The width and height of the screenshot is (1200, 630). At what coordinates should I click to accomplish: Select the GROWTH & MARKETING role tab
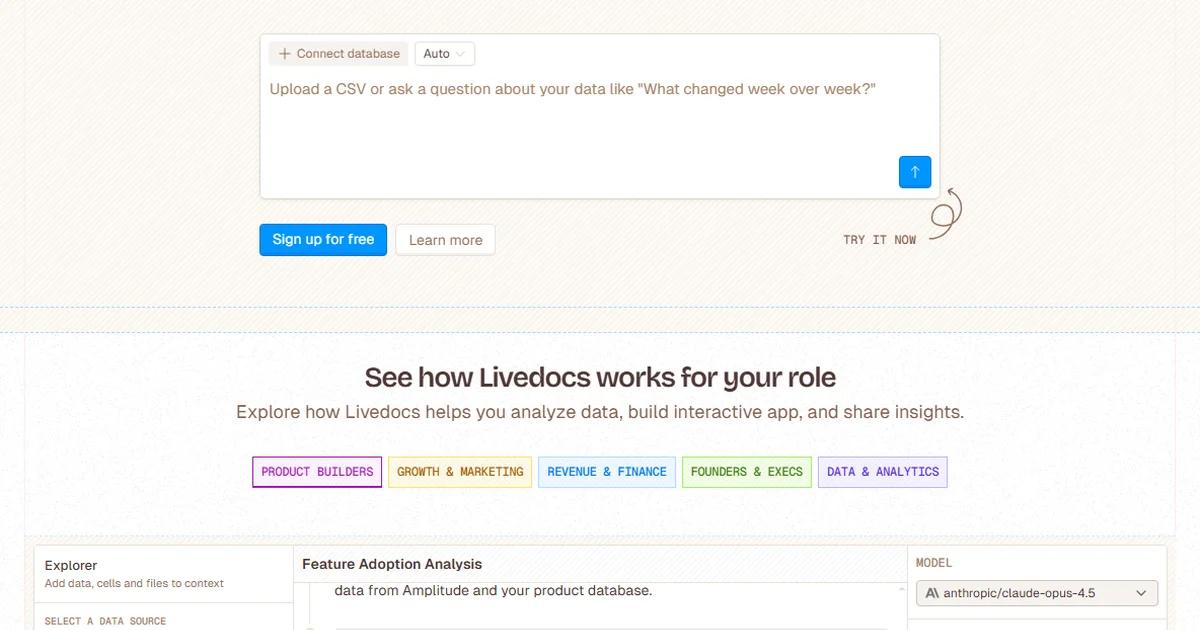click(459, 471)
